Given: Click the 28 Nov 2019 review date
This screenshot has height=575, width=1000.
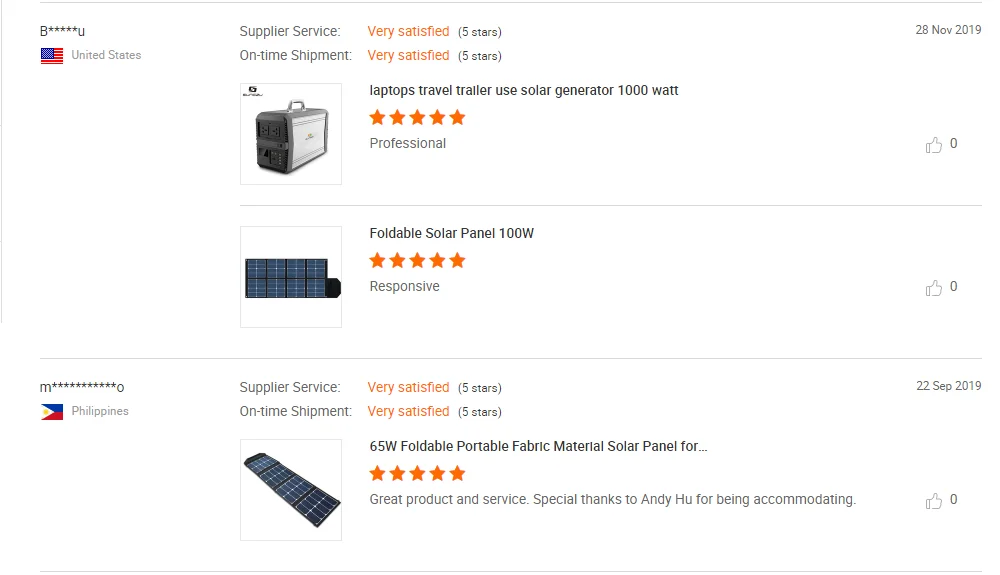Looking at the screenshot, I should click(x=948, y=30).
